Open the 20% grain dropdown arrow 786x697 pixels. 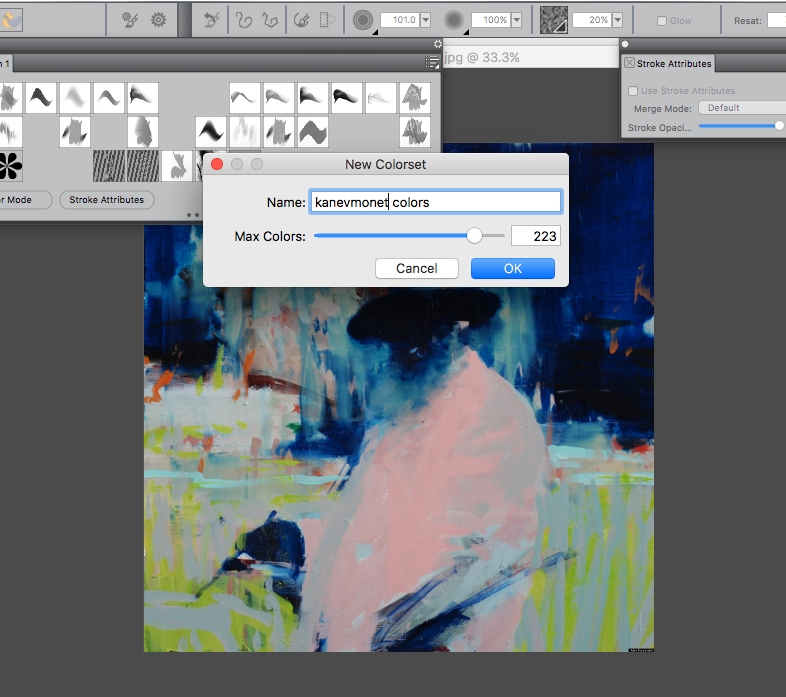617,20
